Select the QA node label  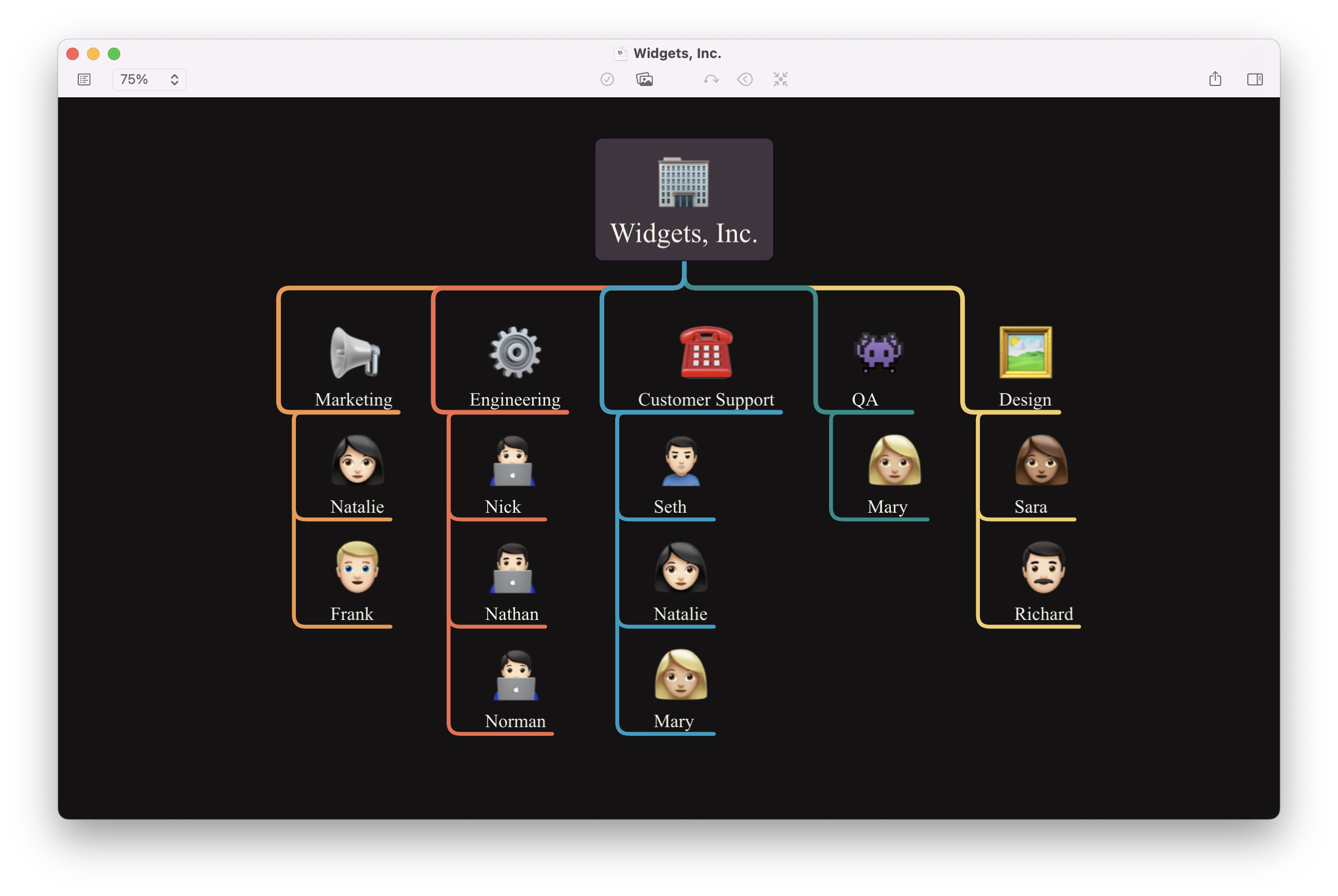click(x=864, y=399)
